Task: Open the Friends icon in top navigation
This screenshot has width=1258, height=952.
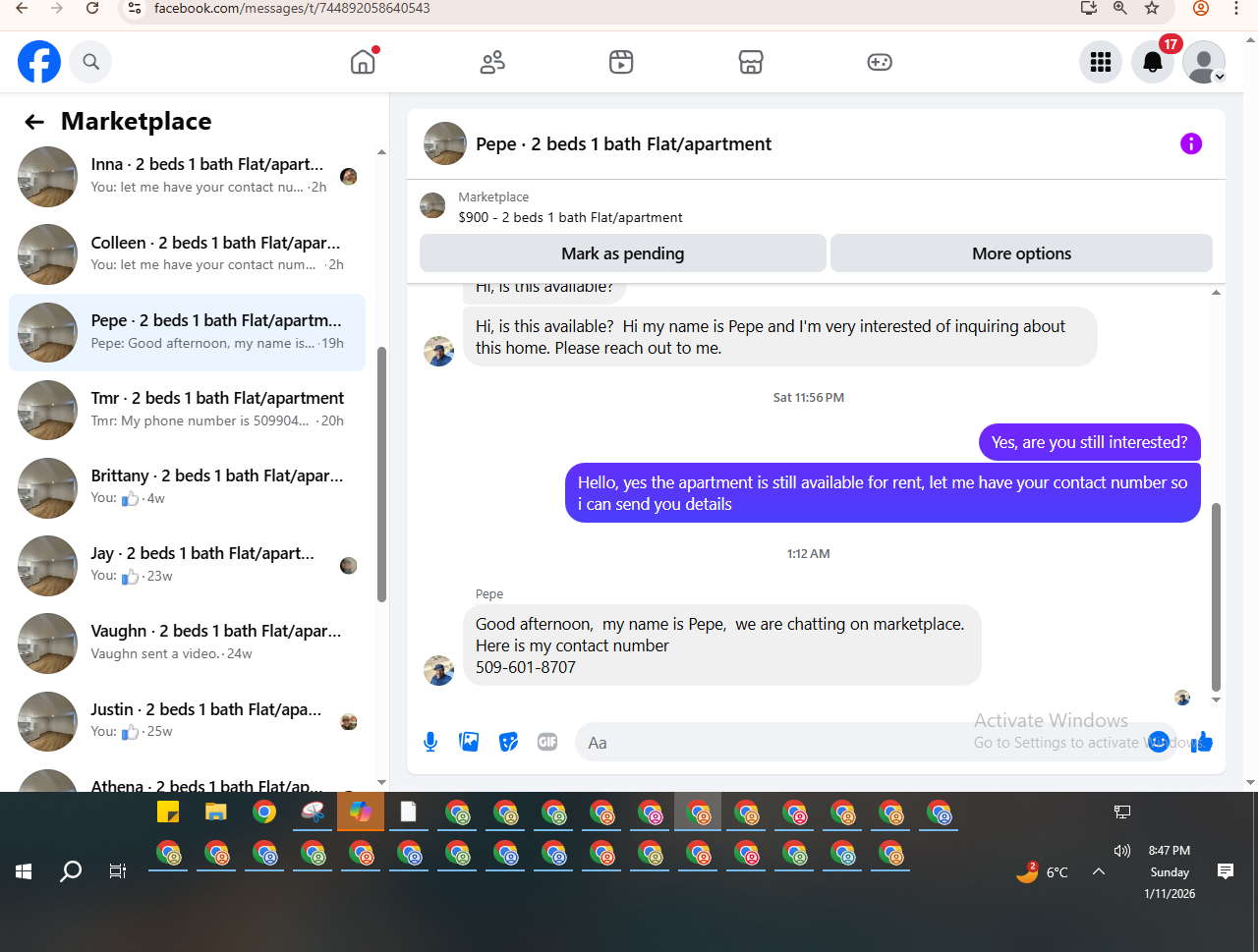Action: click(492, 62)
